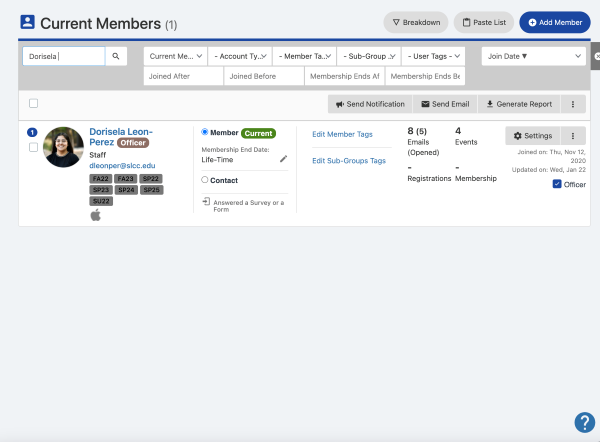Image resolution: width=600 pixels, height=442 pixels.
Task: Click the SP25 tag
Action: pyautogui.click(x=152, y=190)
